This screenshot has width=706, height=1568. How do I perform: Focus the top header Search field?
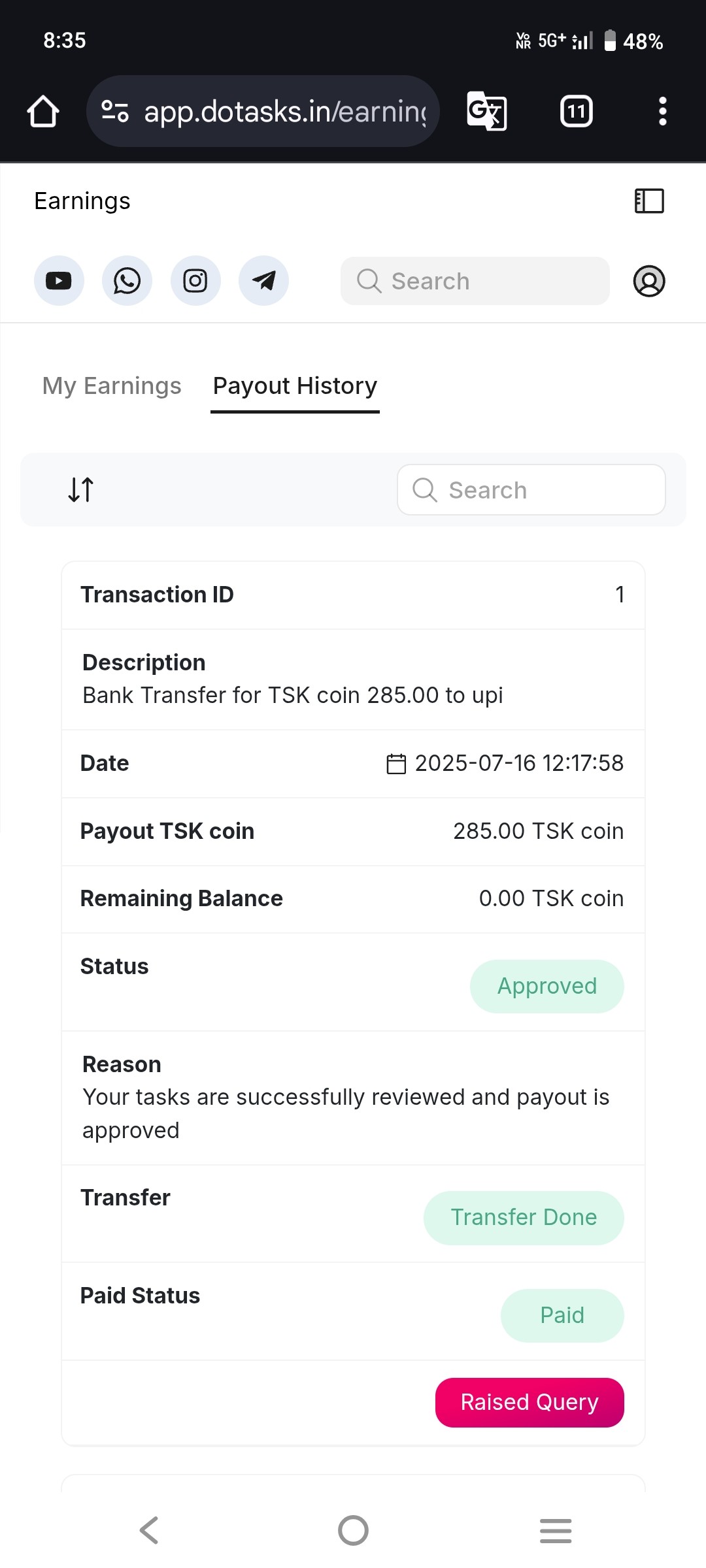click(x=475, y=281)
